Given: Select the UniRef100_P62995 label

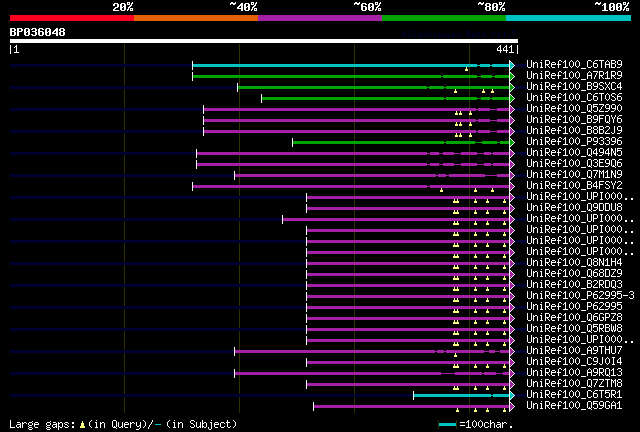Looking at the screenshot, I should tap(574, 306).
